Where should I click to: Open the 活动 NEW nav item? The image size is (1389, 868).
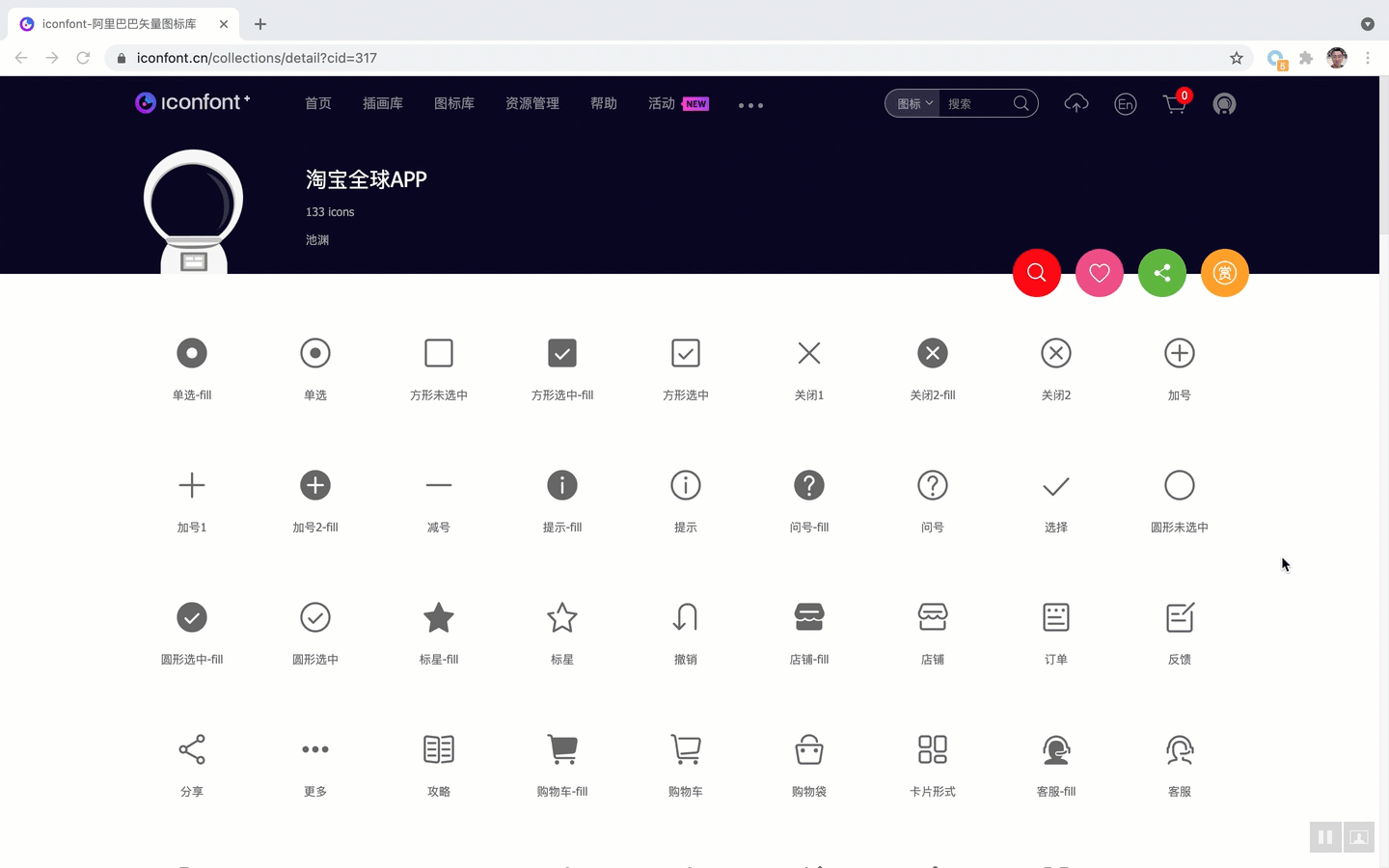pos(678,103)
